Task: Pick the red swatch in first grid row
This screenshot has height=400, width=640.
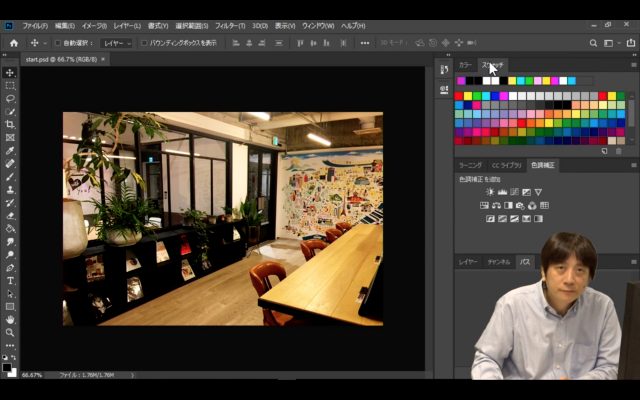Action: point(459,96)
